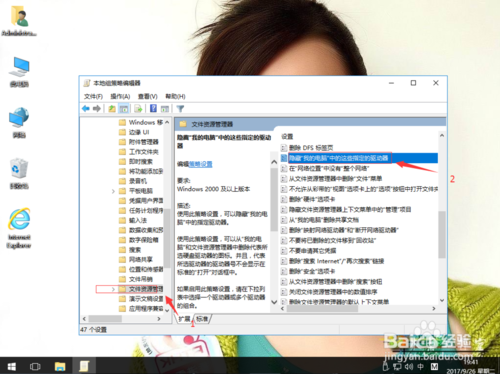Click the Back arrow in the toolbar
The height and width of the screenshot is (374, 500).
pos(86,109)
